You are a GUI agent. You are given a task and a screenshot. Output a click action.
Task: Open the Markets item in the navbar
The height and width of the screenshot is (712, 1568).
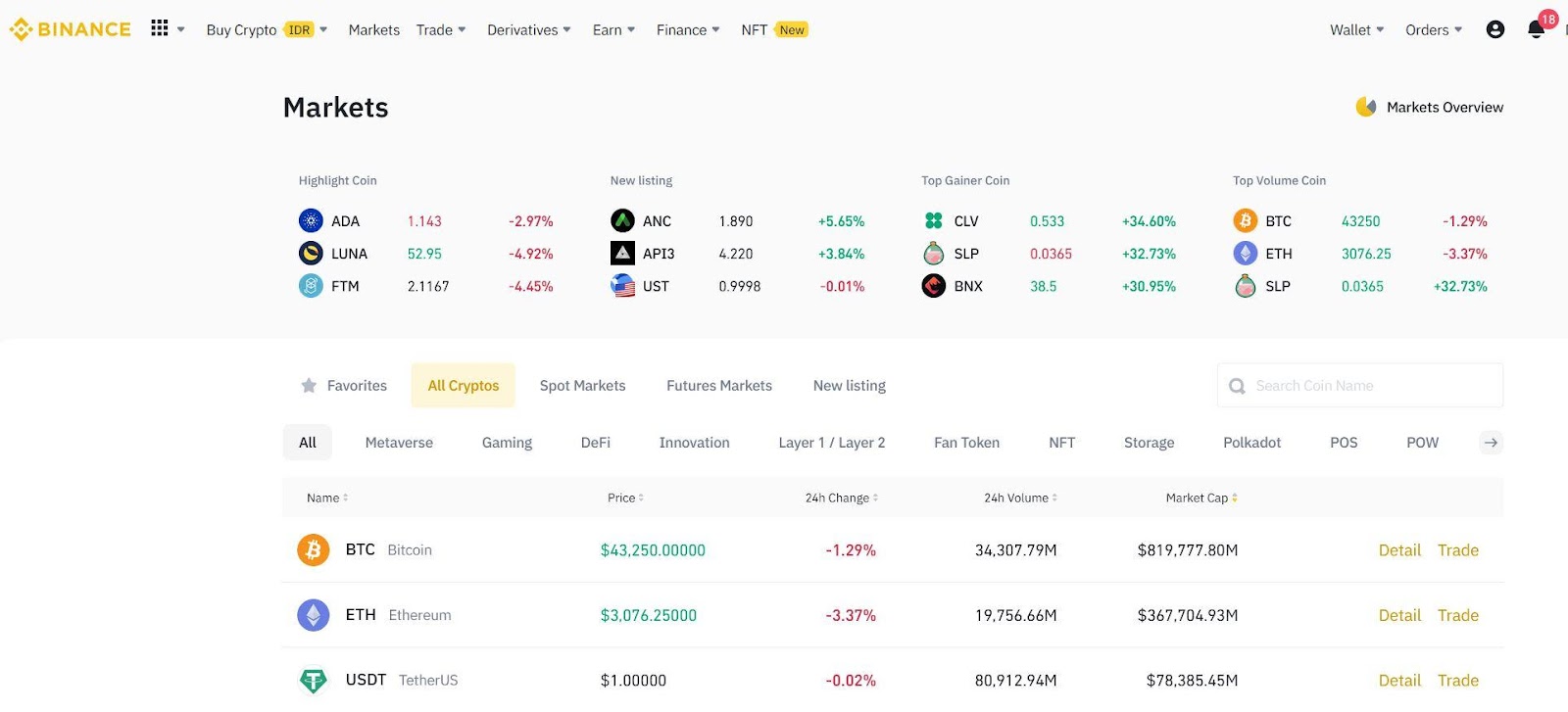coord(374,29)
